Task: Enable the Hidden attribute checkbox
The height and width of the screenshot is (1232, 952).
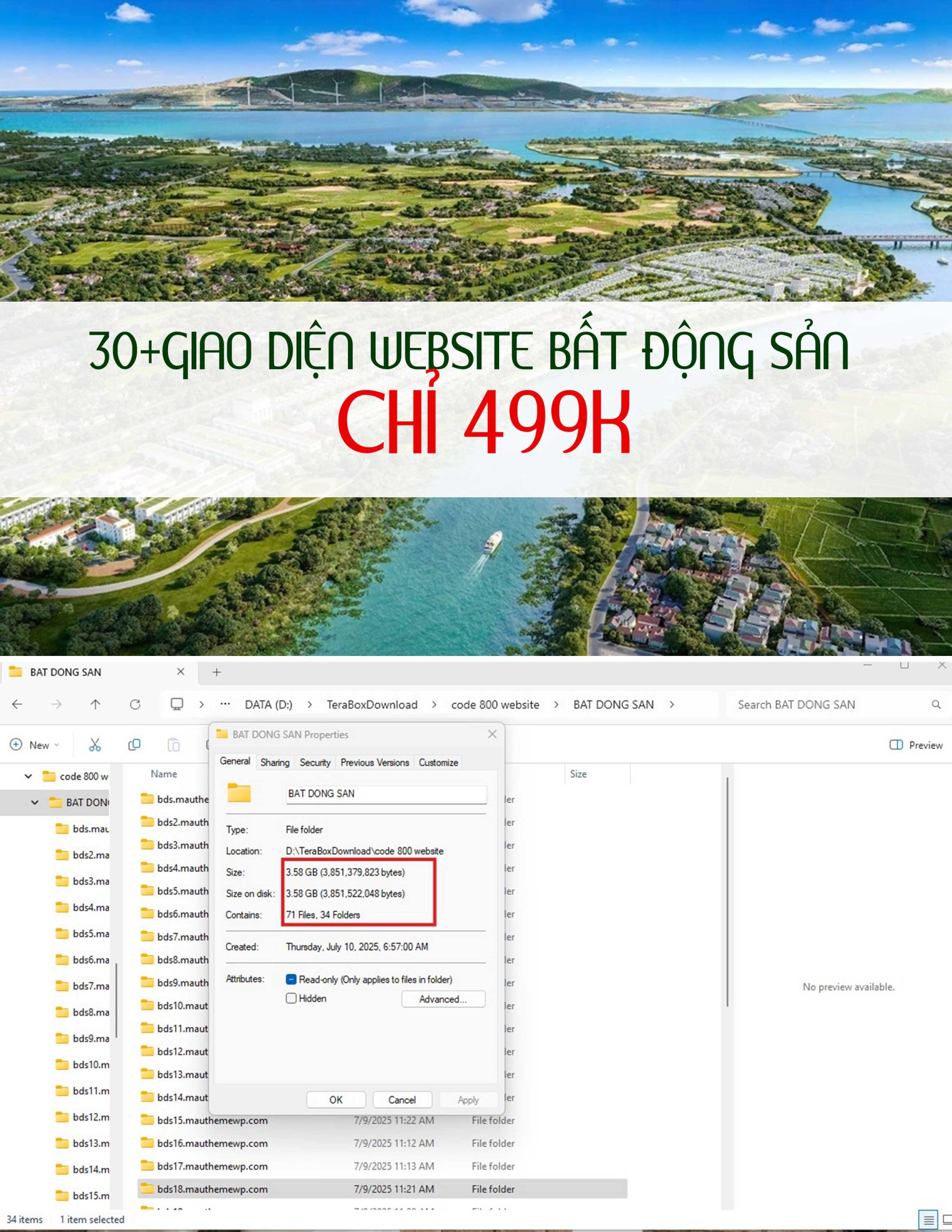Action: coord(291,998)
